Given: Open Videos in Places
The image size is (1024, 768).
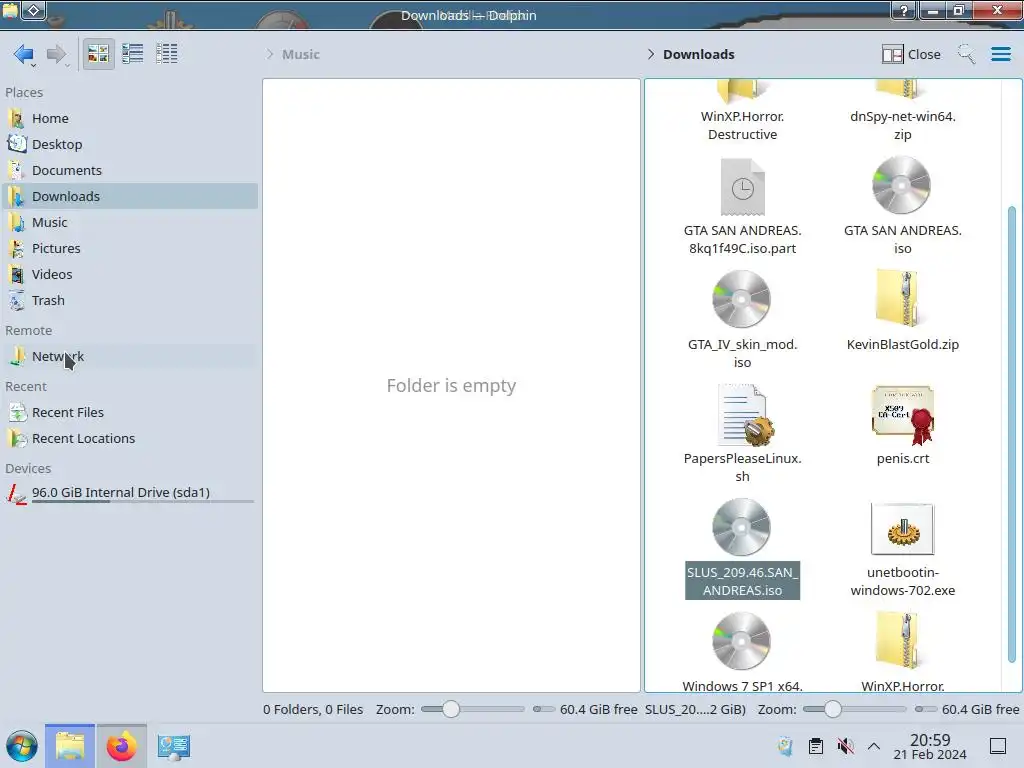Looking at the screenshot, I should (x=130, y=274).
